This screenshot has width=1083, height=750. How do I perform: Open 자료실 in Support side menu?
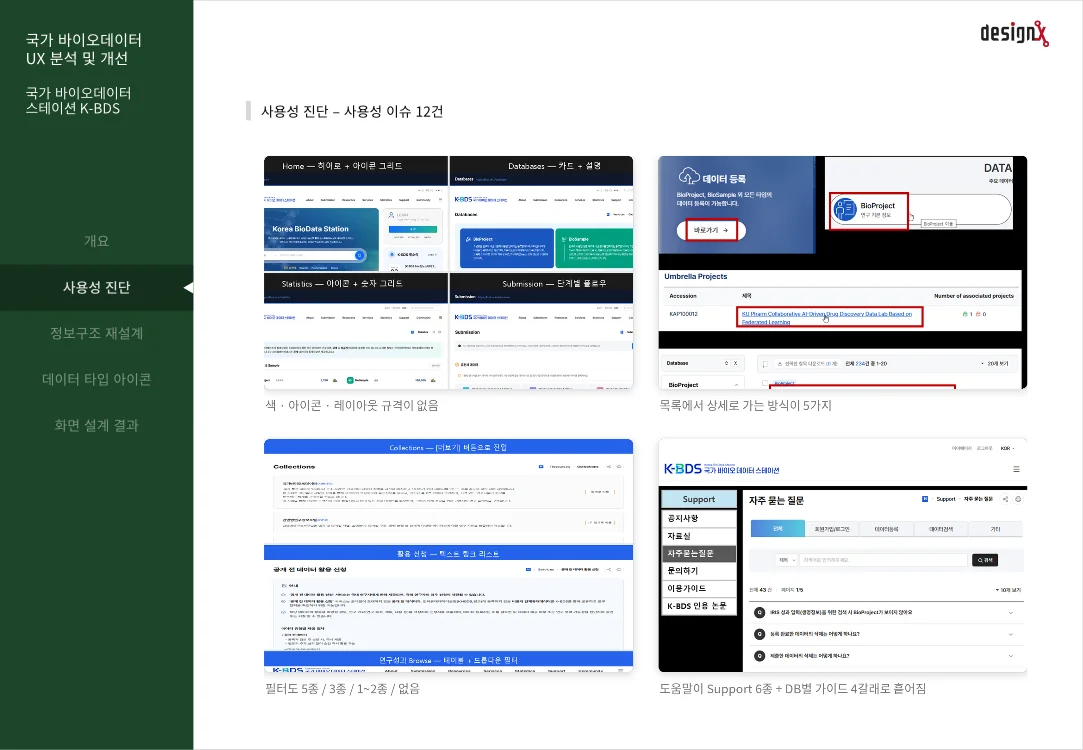(698, 536)
